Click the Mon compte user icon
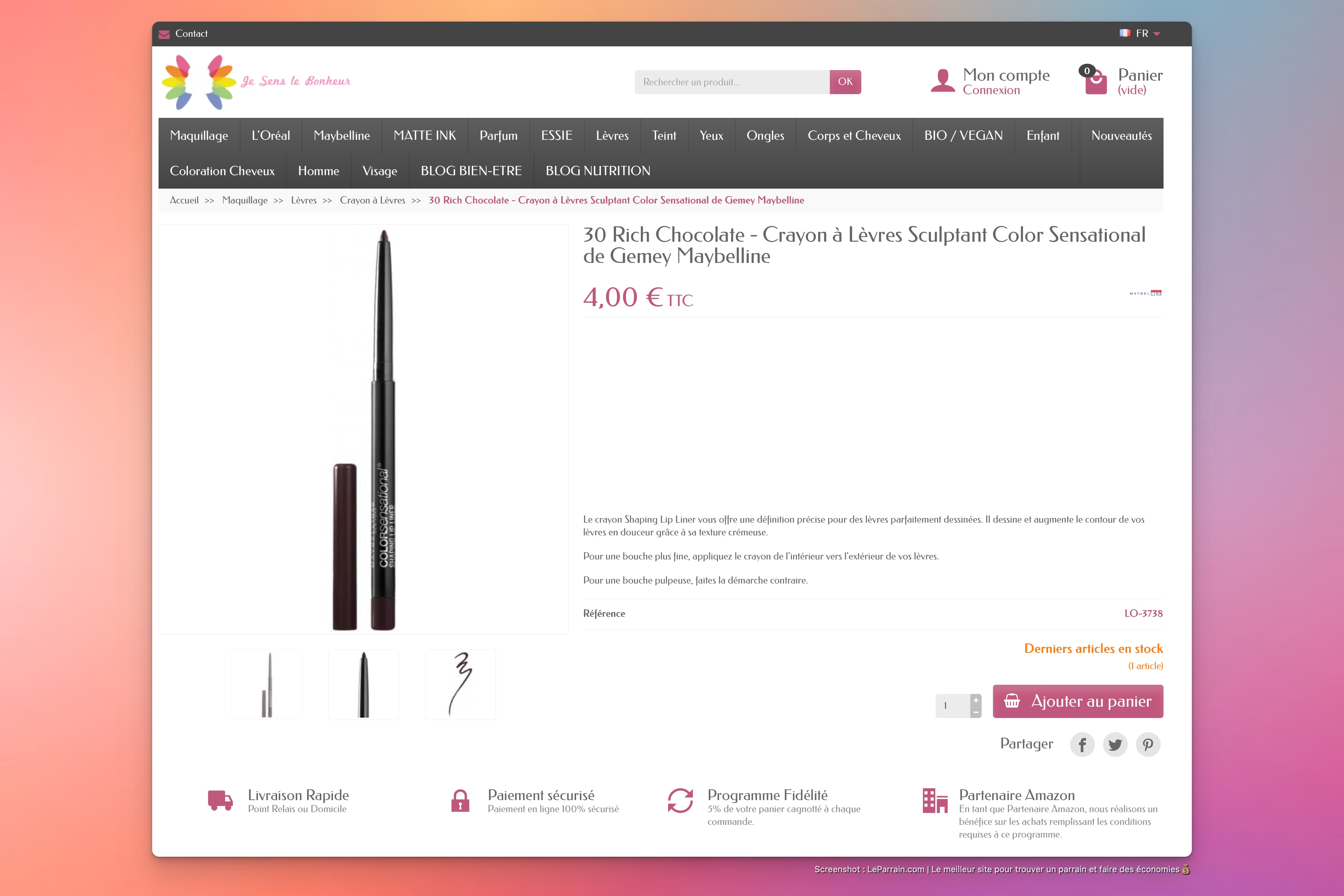Image resolution: width=1344 pixels, height=896 pixels. [x=943, y=80]
